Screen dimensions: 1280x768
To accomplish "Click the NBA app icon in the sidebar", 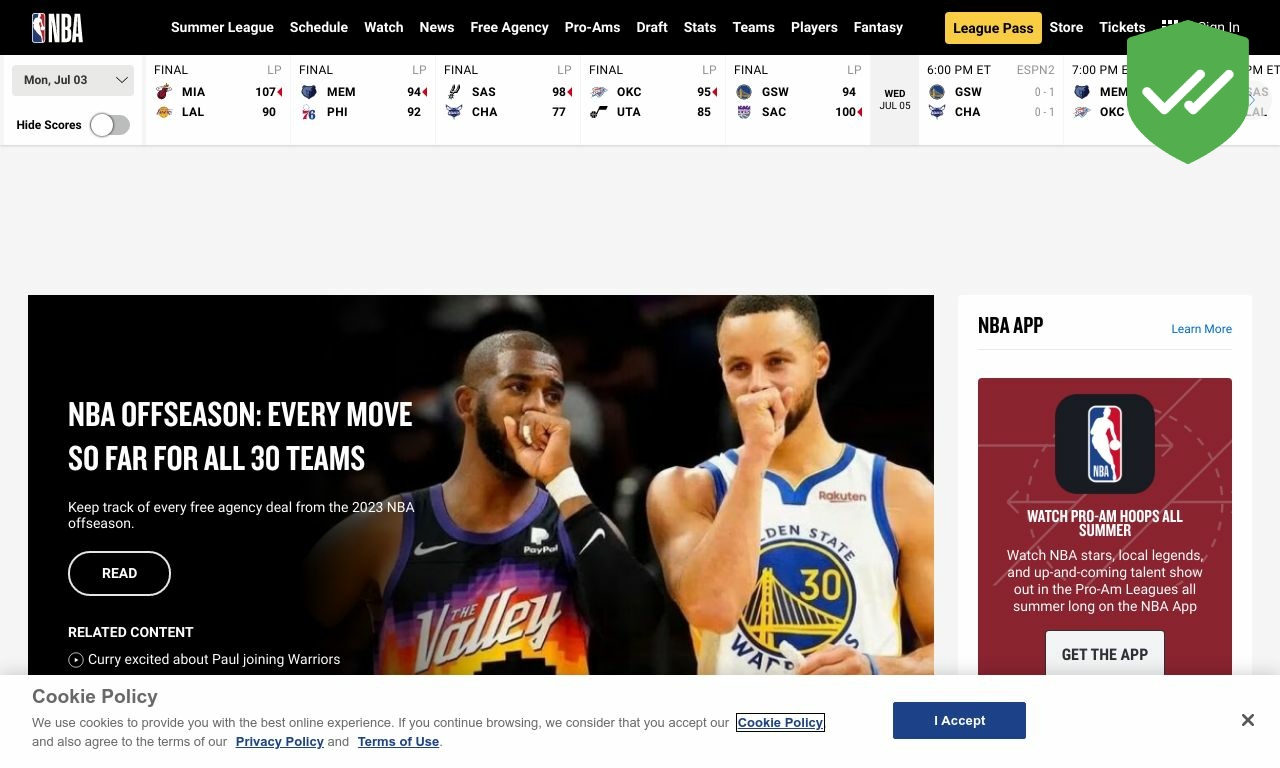I will 1105,444.
